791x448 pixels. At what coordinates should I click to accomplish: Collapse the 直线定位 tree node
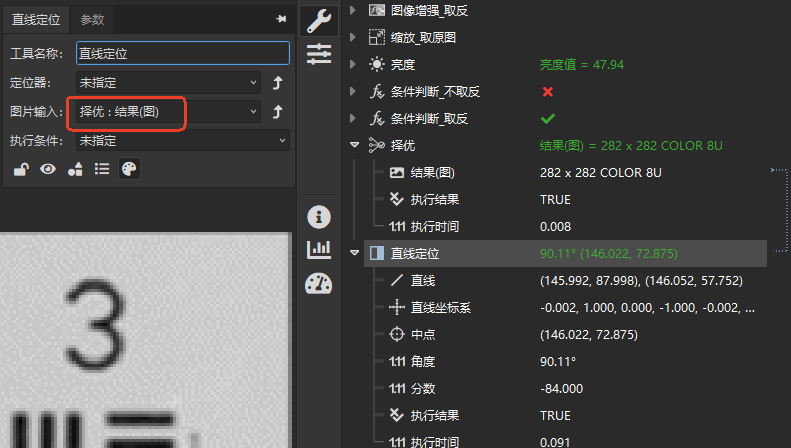(x=355, y=253)
